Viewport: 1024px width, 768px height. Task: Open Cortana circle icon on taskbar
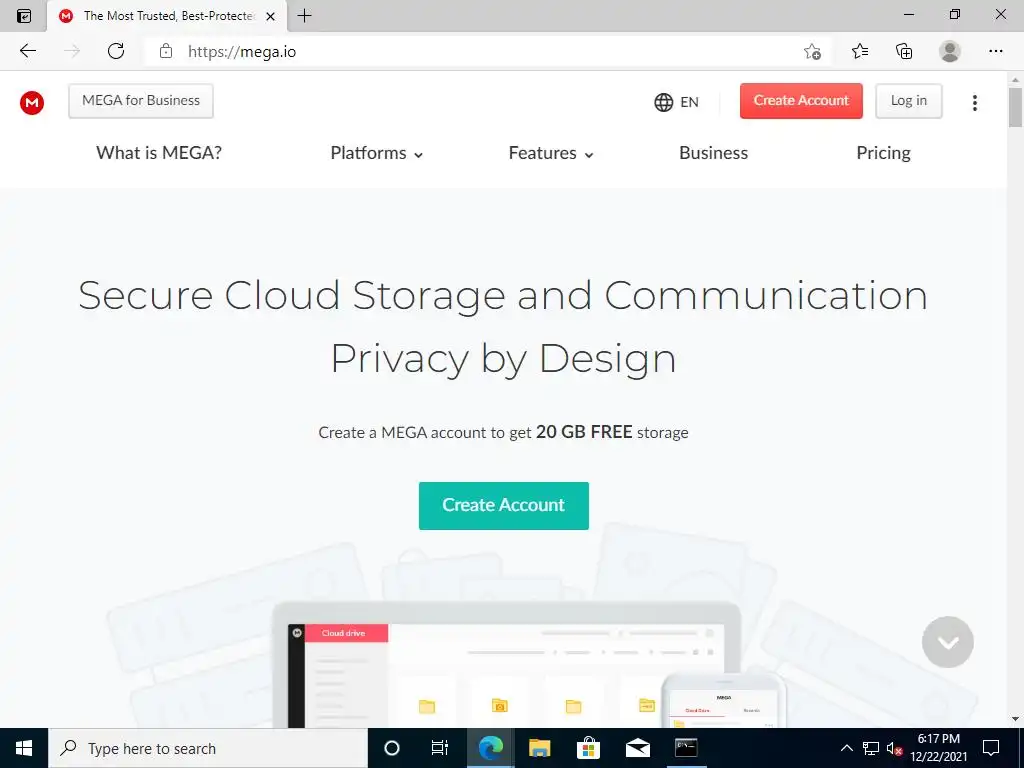[x=392, y=748]
